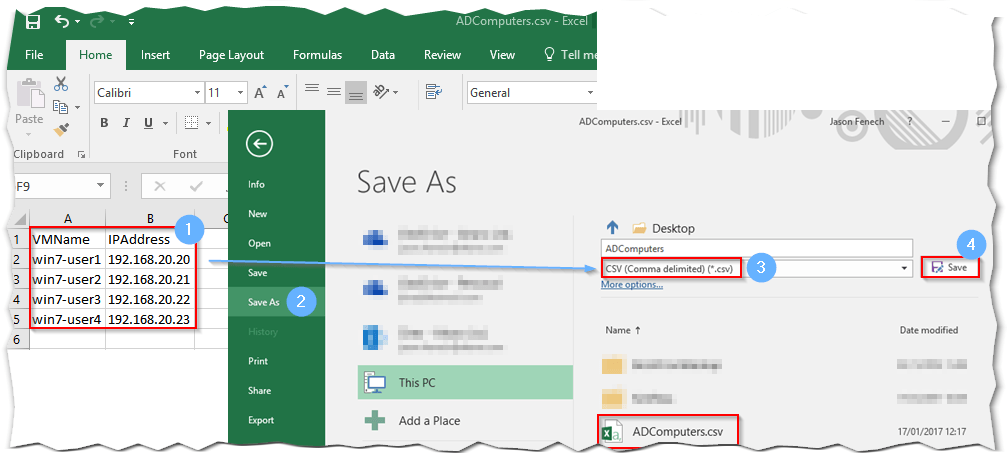The width and height of the screenshot is (1007, 461).
Task: Click the up one level arrow icon
Action: click(x=613, y=228)
